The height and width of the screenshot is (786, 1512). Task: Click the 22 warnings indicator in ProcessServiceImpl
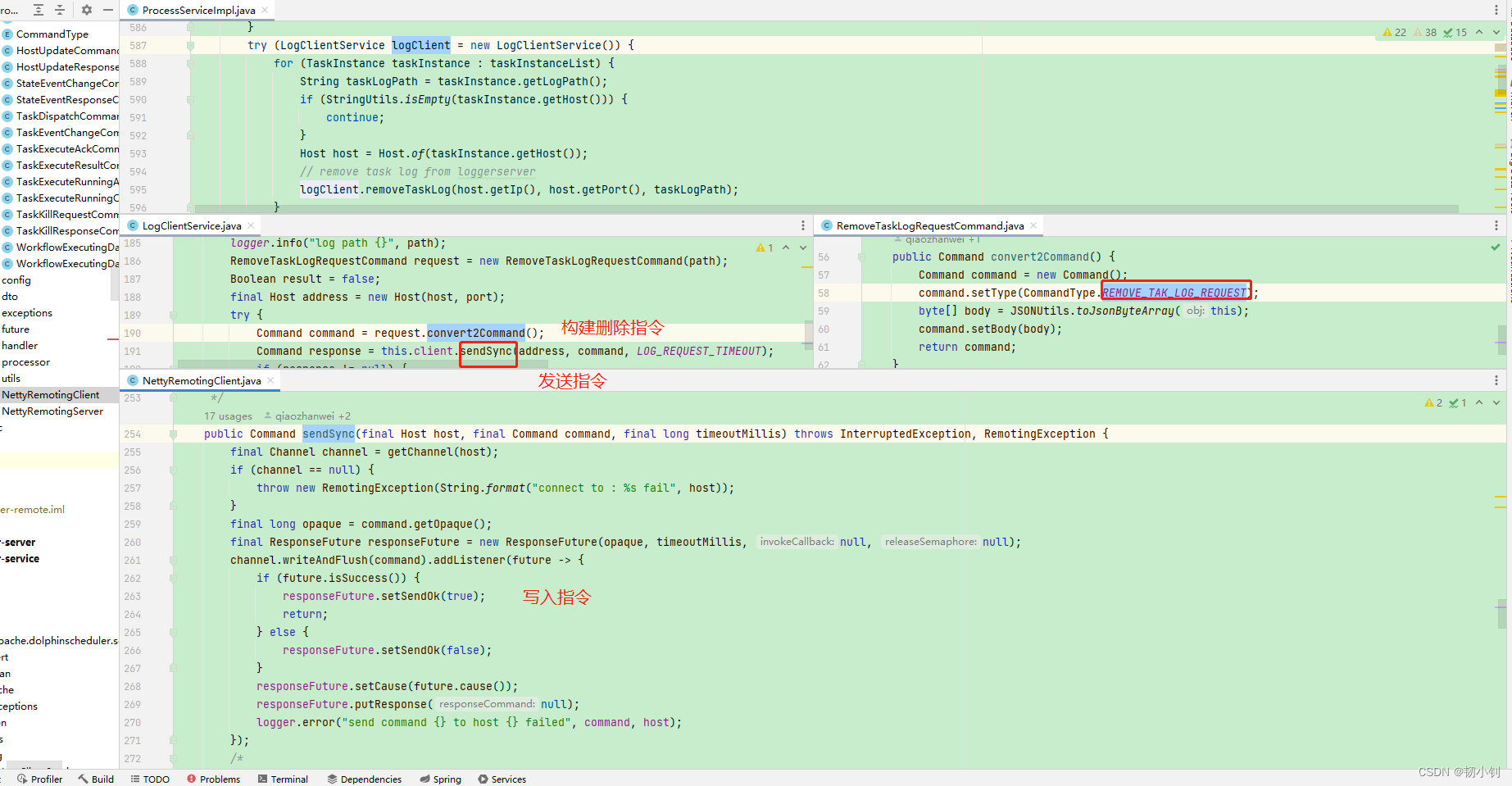(x=1395, y=33)
